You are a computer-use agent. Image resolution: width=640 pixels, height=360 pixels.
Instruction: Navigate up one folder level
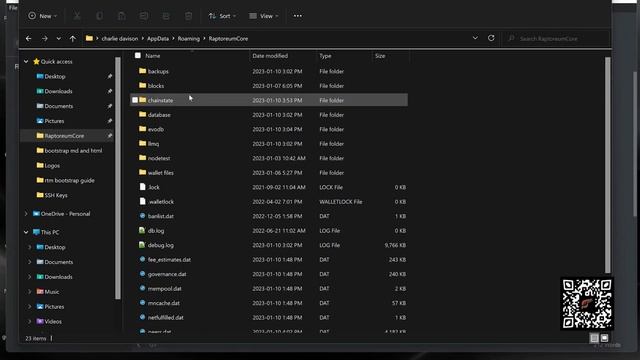point(73,38)
